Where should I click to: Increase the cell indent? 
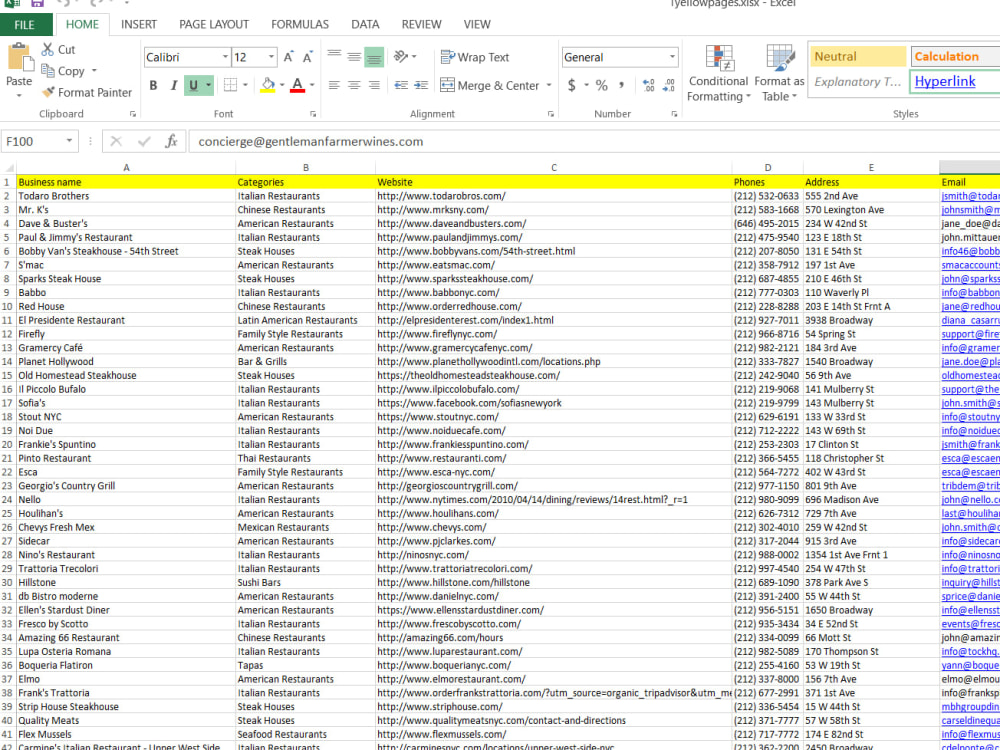tap(421, 85)
